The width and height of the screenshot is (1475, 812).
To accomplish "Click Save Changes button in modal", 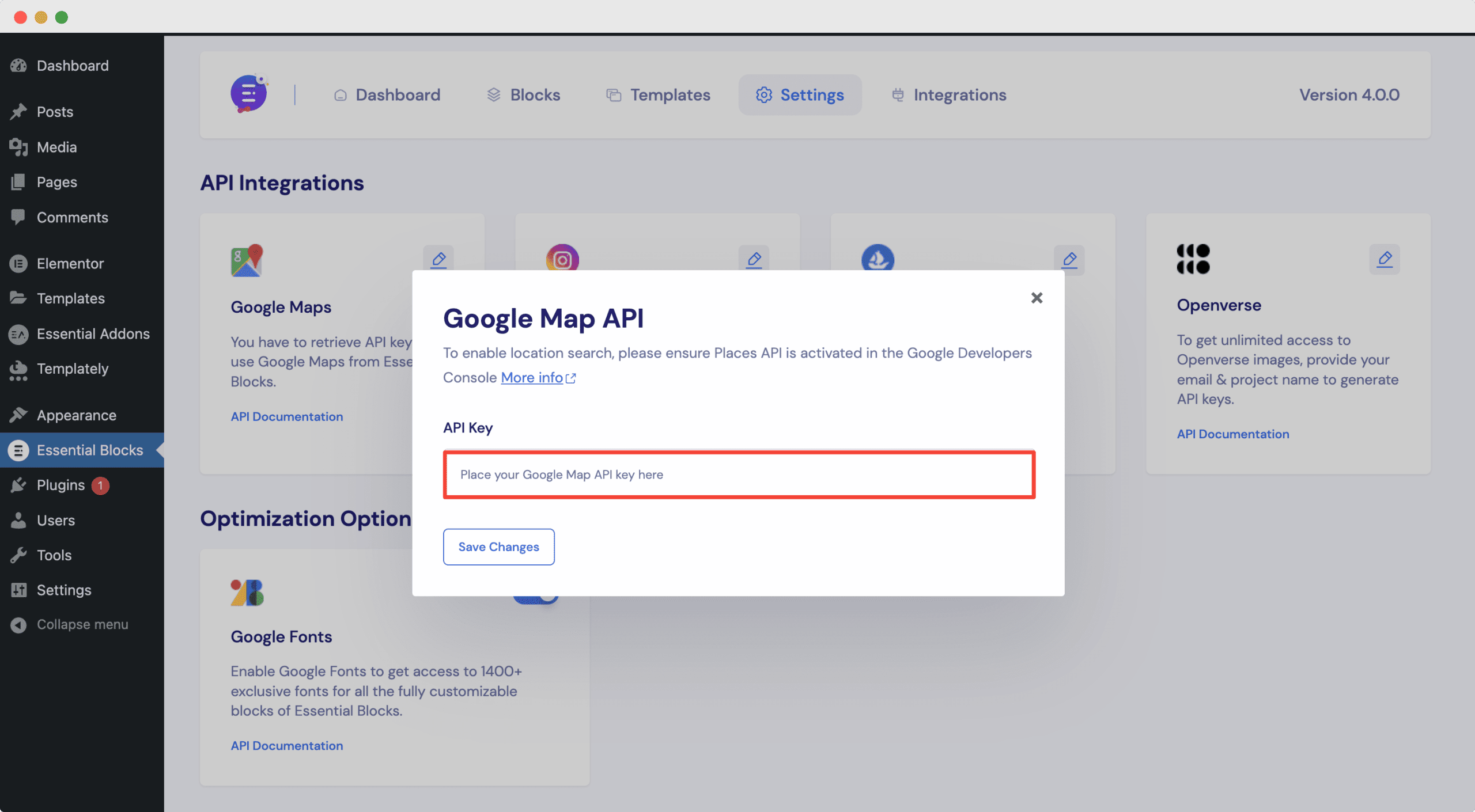I will [x=499, y=546].
